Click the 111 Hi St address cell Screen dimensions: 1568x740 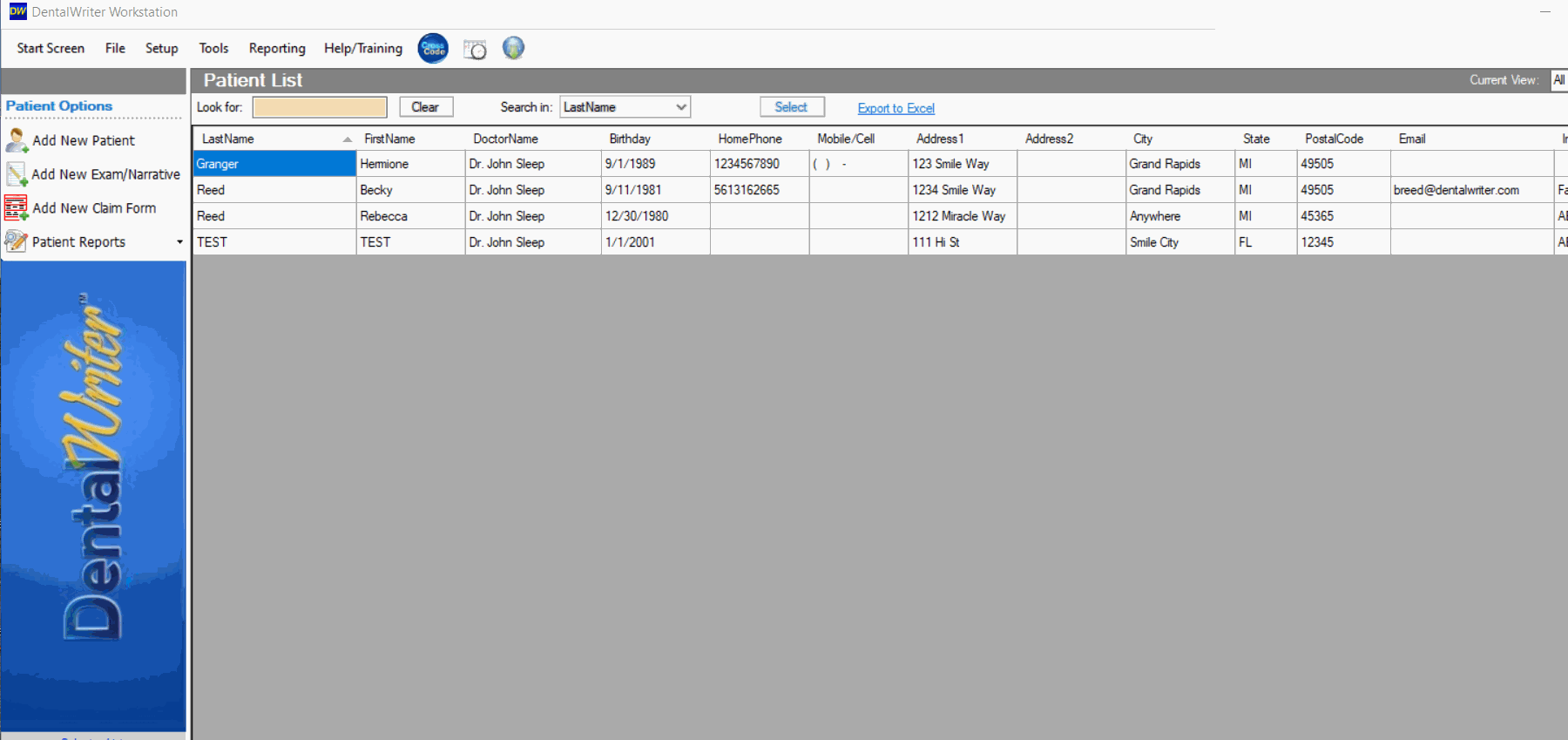[x=963, y=242]
